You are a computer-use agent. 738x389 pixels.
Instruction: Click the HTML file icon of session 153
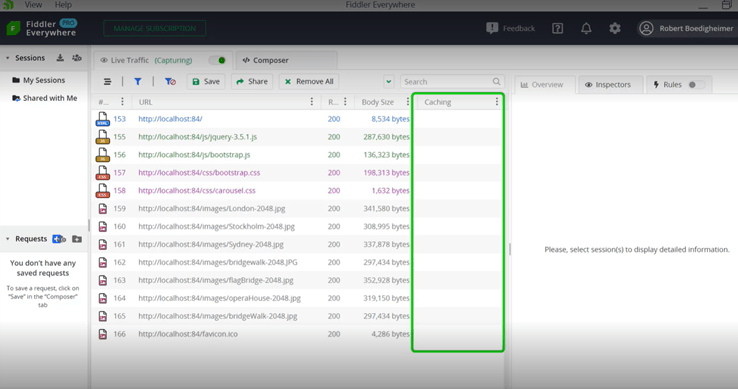click(x=103, y=119)
